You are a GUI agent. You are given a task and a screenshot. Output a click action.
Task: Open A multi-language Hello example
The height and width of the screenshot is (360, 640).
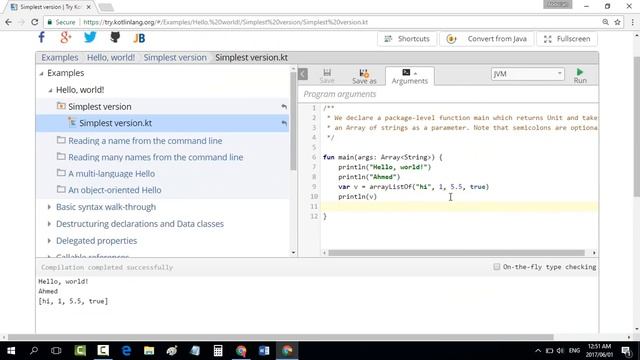pos(111,173)
